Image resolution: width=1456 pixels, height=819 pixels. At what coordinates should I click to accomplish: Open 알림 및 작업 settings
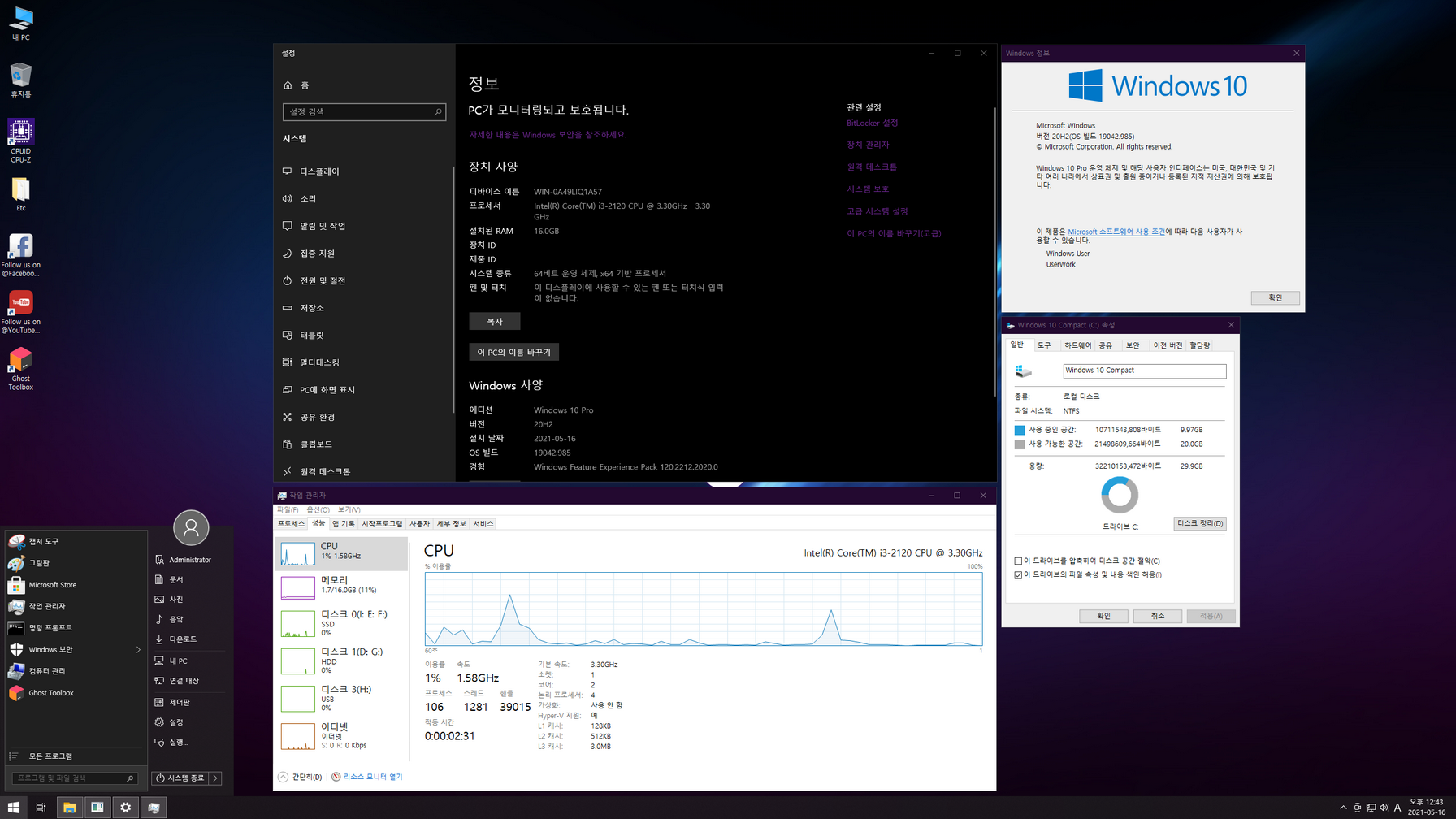pos(363,226)
